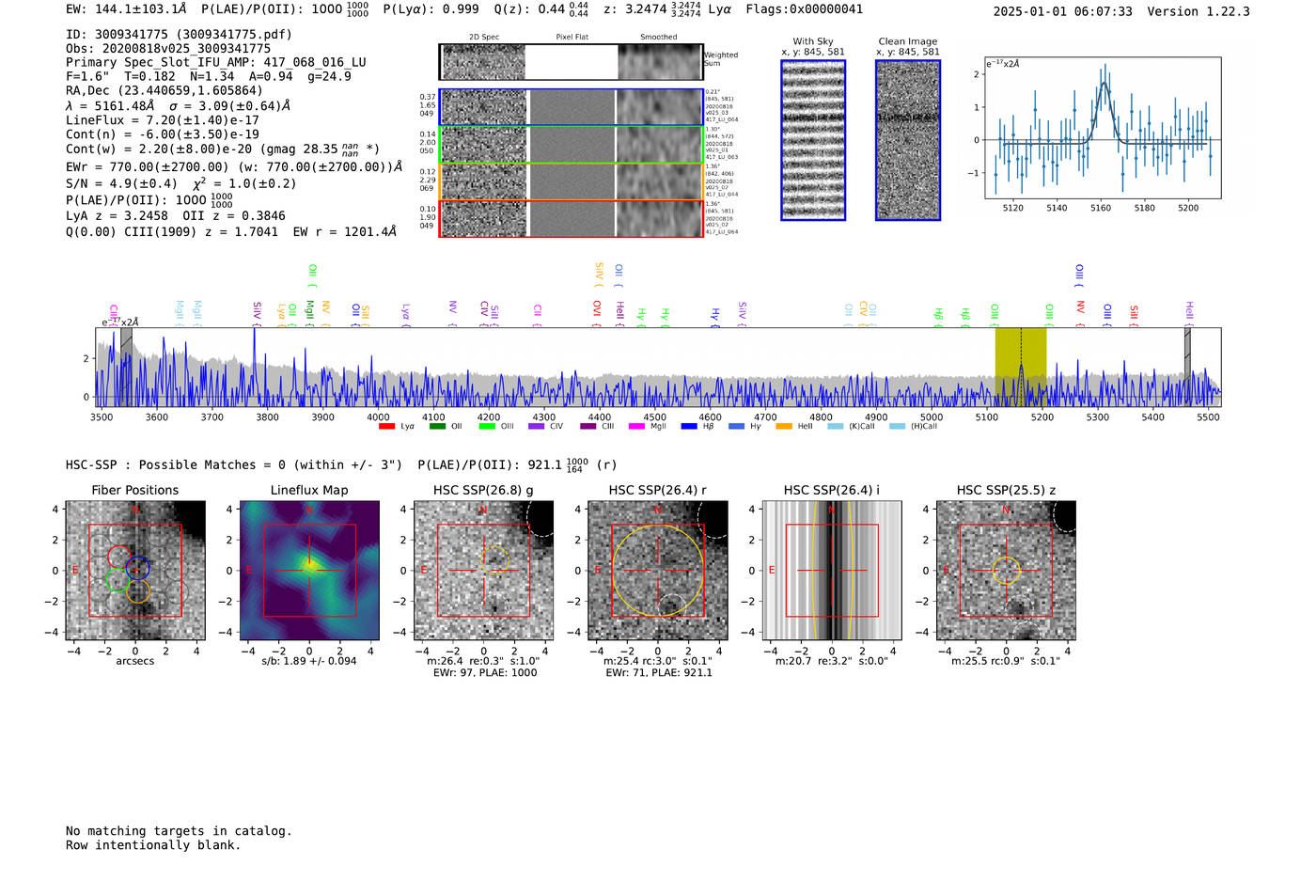Select the red-bordered fiber spectrum row
Screen dimensions: 1316x896
pos(571,218)
